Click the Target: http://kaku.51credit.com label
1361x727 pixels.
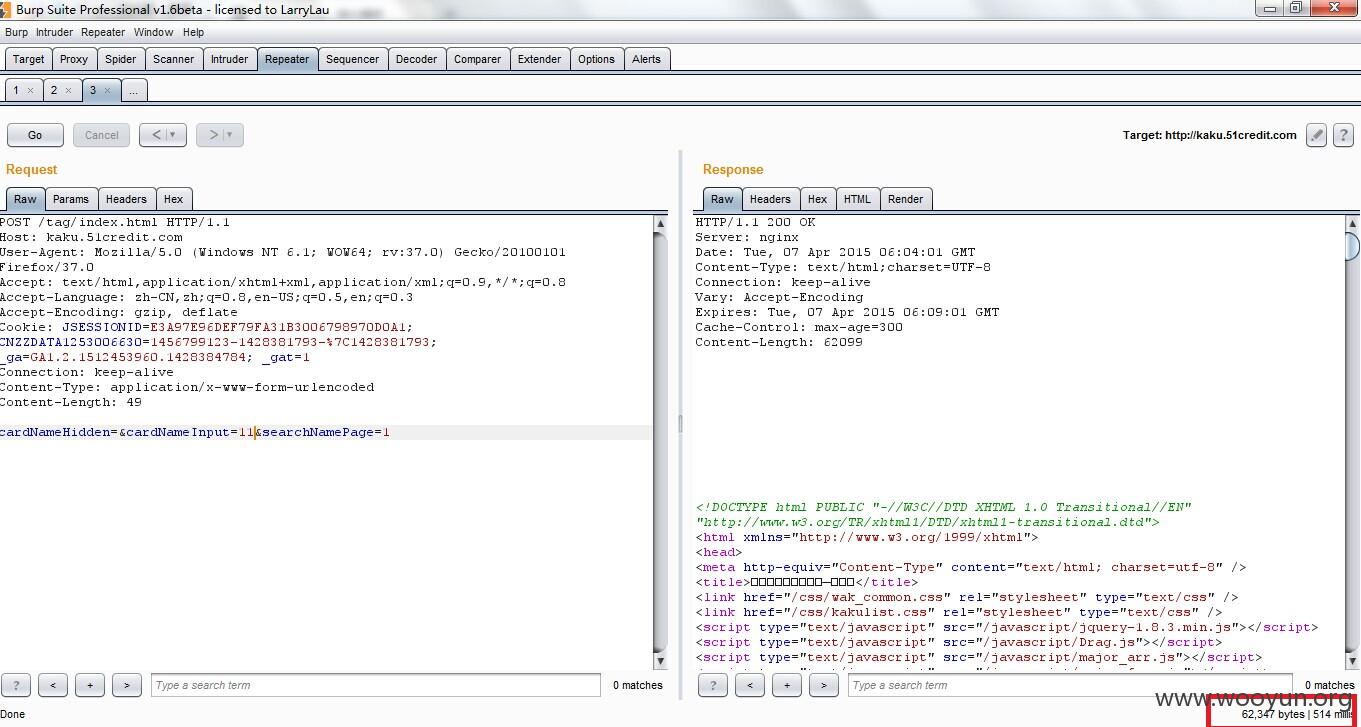click(x=1210, y=135)
